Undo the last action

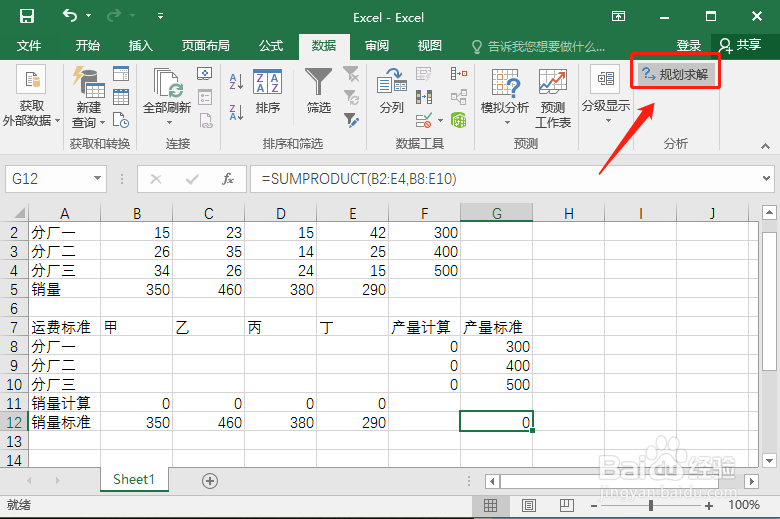(70, 16)
